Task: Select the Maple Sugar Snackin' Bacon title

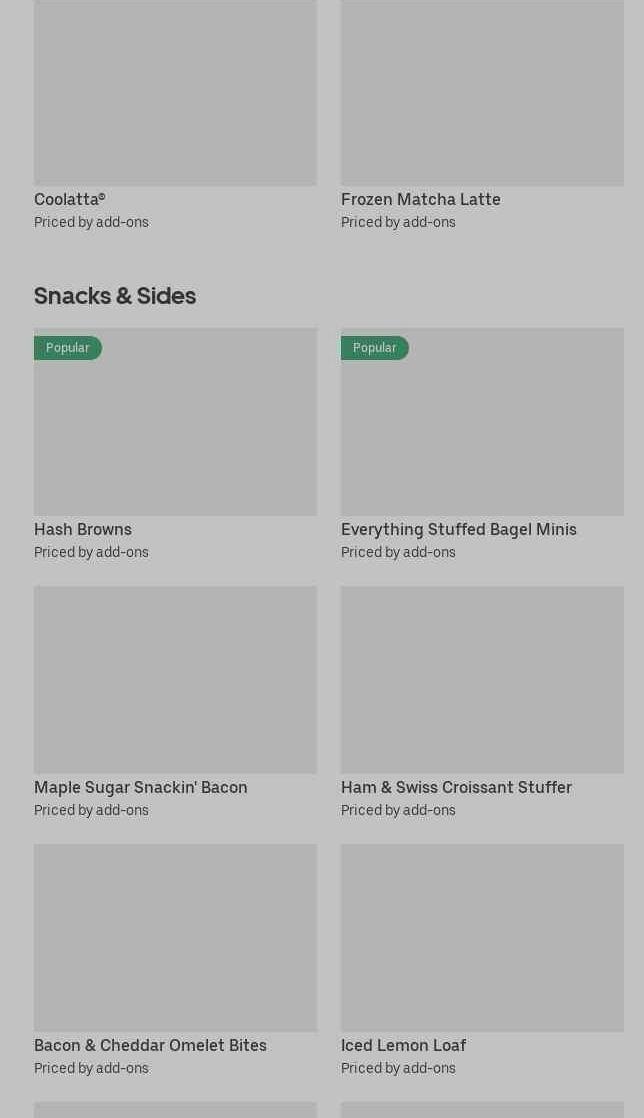Action: [141, 787]
